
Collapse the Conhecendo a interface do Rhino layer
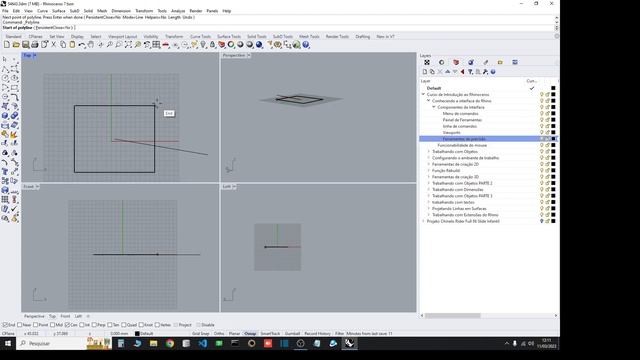[x=429, y=101]
